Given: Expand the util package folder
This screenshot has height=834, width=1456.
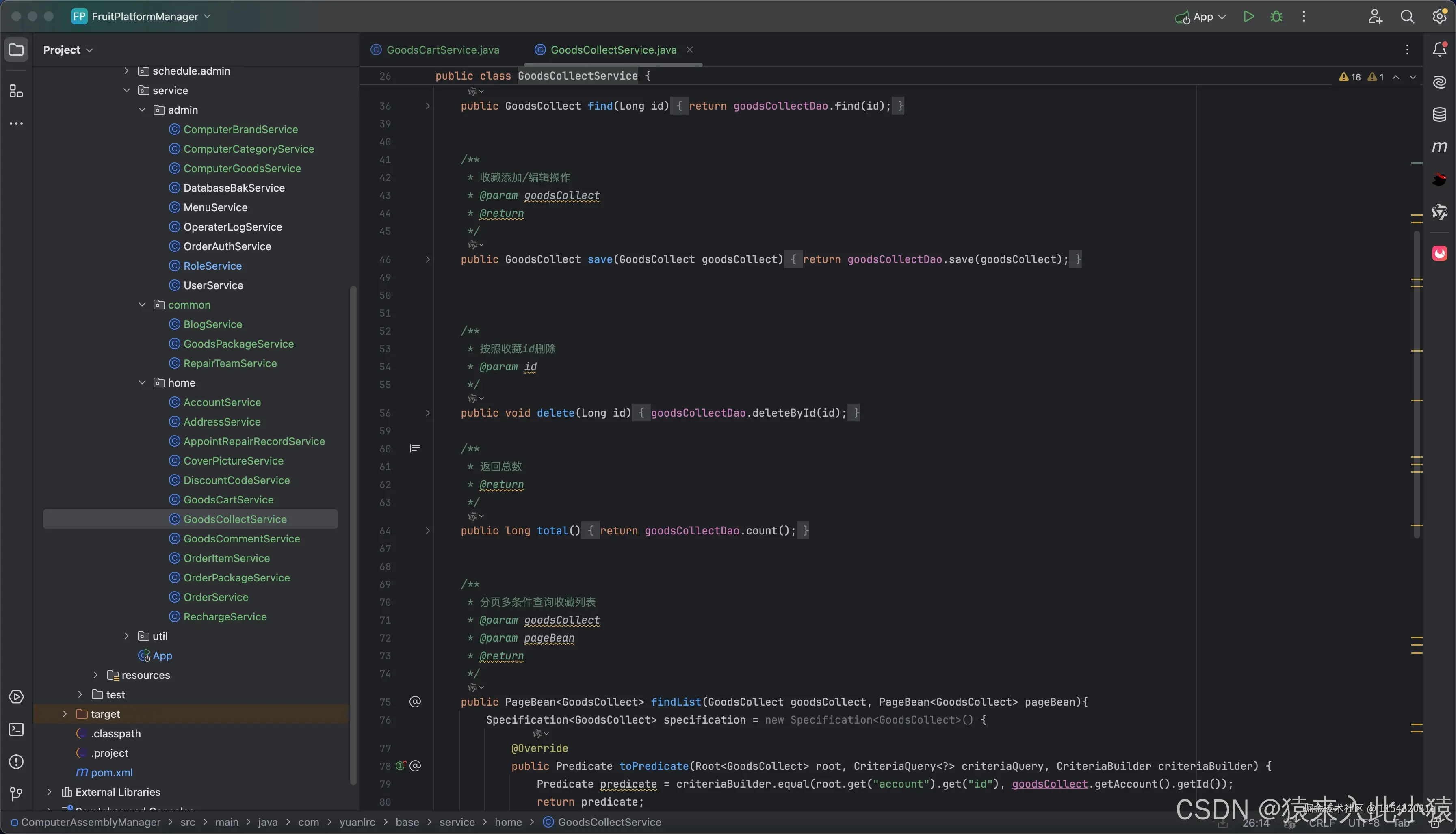Looking at the screenshot, I should (x=127, y=636).
